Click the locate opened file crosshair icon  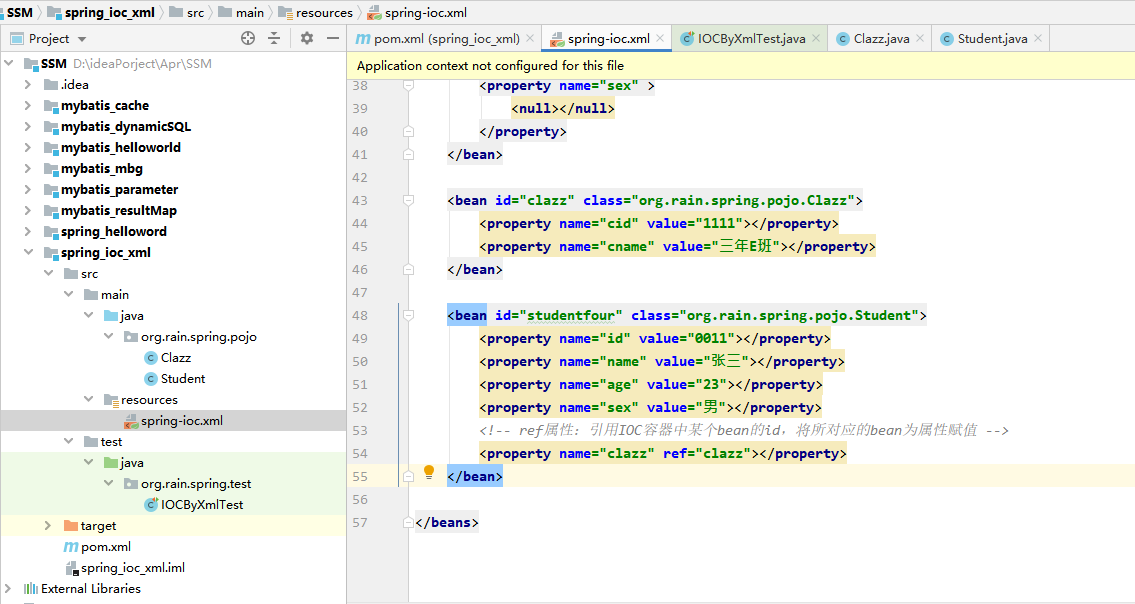[248, 38]
